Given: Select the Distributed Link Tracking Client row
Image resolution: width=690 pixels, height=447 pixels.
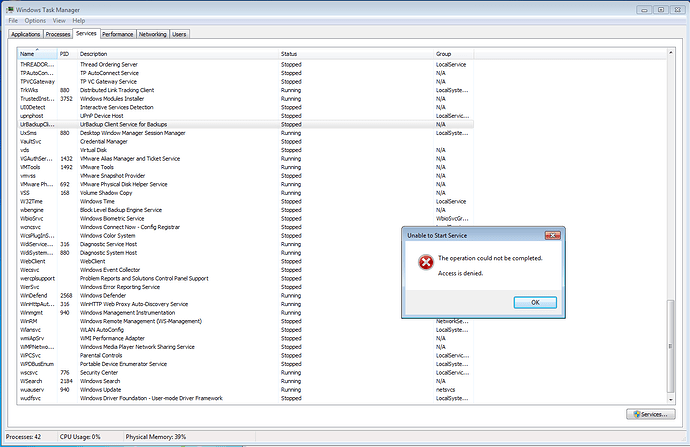Looking at the screenshot, I should [246, 90].
